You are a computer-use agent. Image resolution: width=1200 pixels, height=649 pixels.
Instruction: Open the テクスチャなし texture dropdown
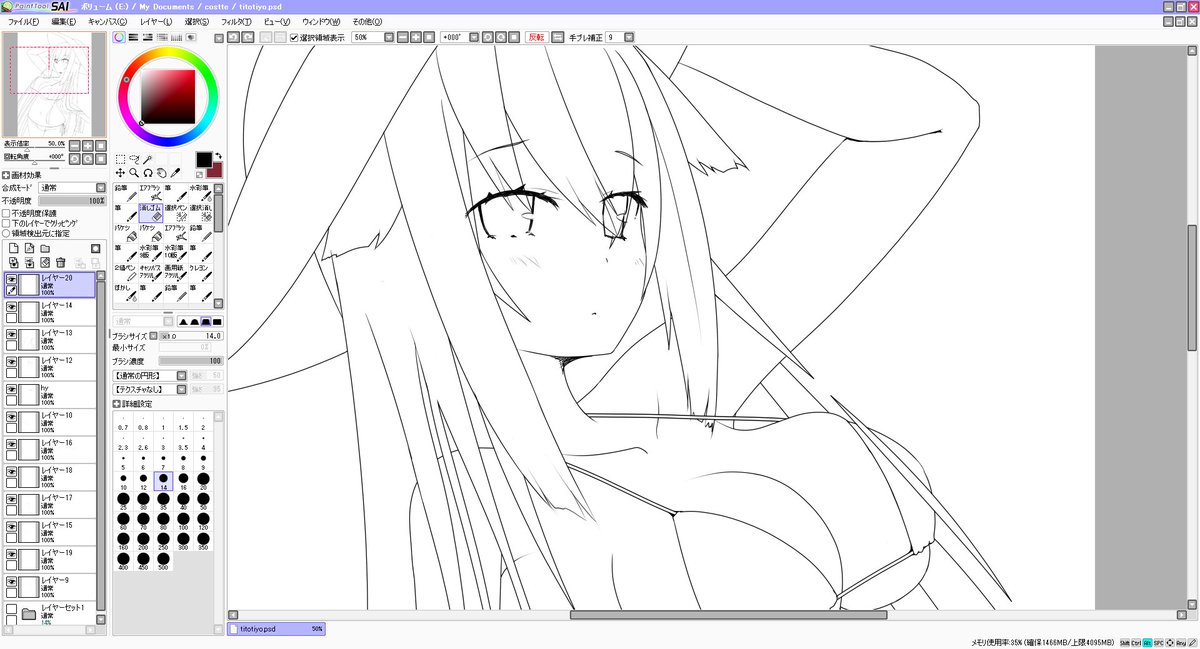181,388
